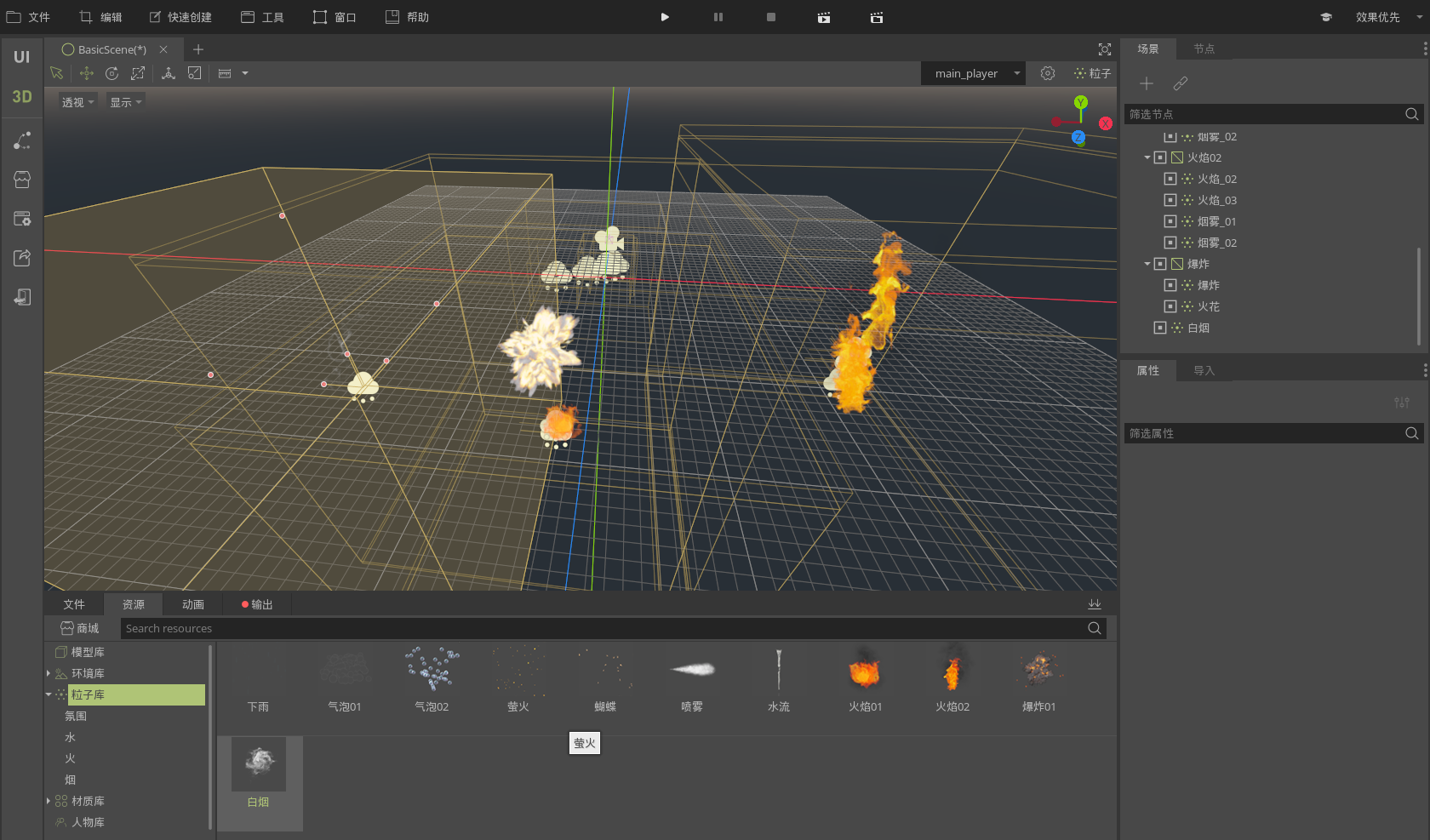This screenshot has height=840, width=1430.
Task: Activate the scale tool in viewport toolbar
Action: coord(138,73)
